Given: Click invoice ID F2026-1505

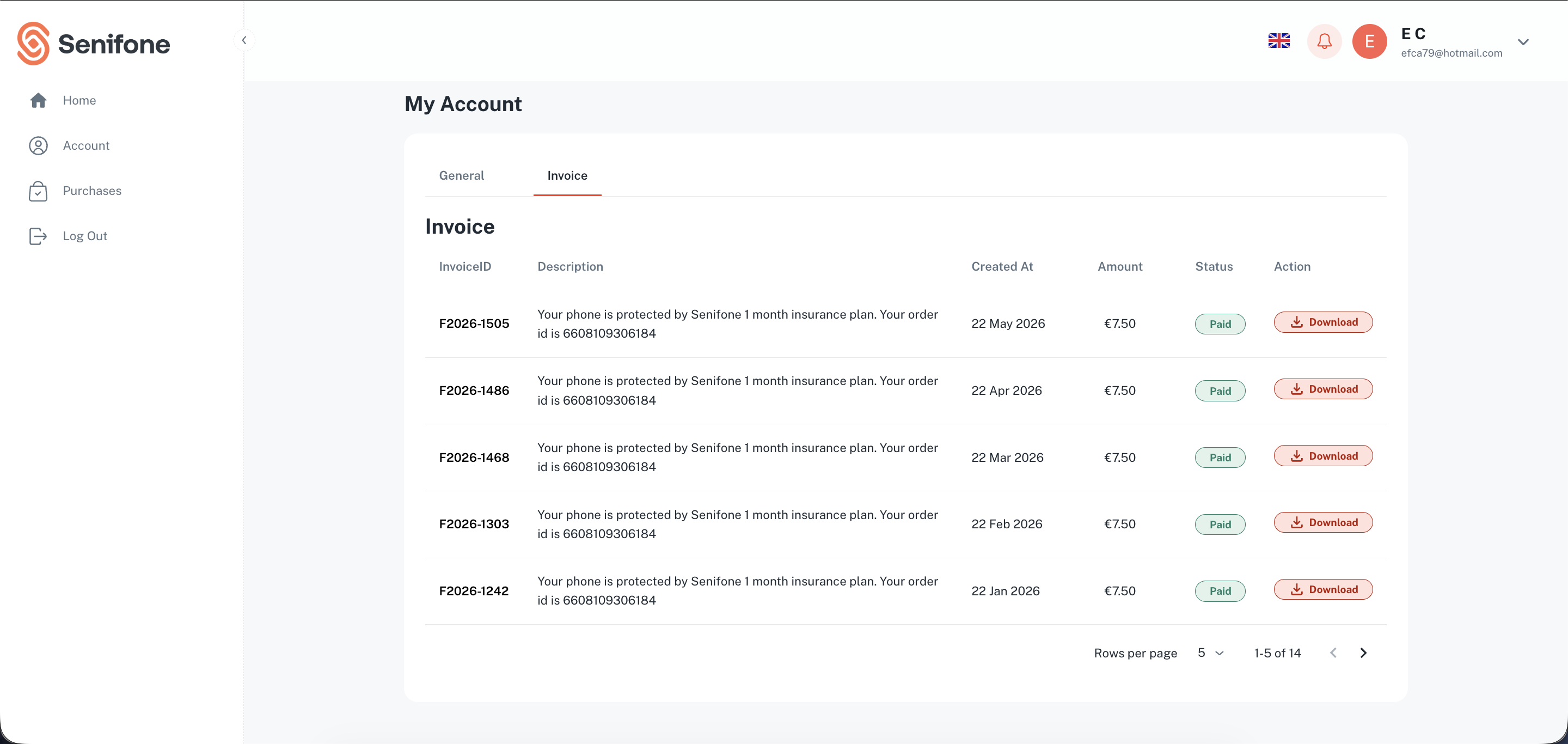Looking at the screenshot, I should (474, 324).
